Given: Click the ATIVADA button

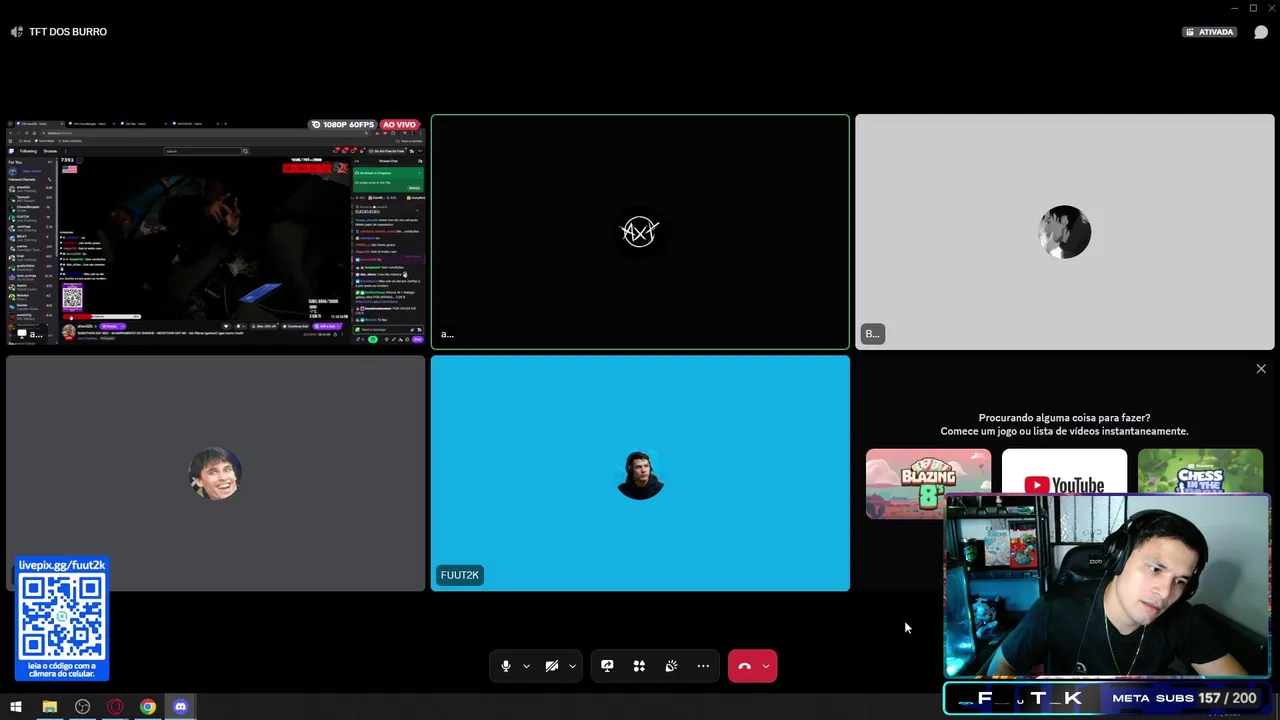Looking at the screenshot, I should point(1210,32).
